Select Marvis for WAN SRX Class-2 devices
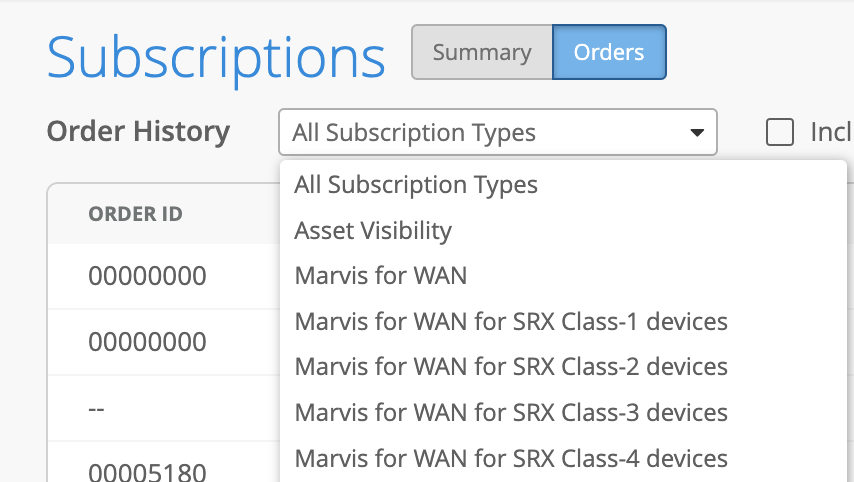Viewport: 854px width, 482px height. (511, 367)
